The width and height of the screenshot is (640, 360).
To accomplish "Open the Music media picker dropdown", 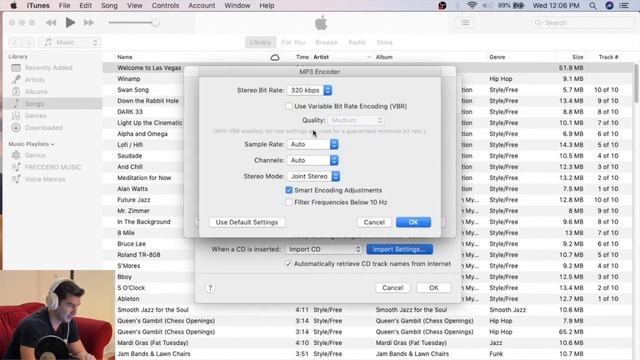I will (x=69, y=42).
